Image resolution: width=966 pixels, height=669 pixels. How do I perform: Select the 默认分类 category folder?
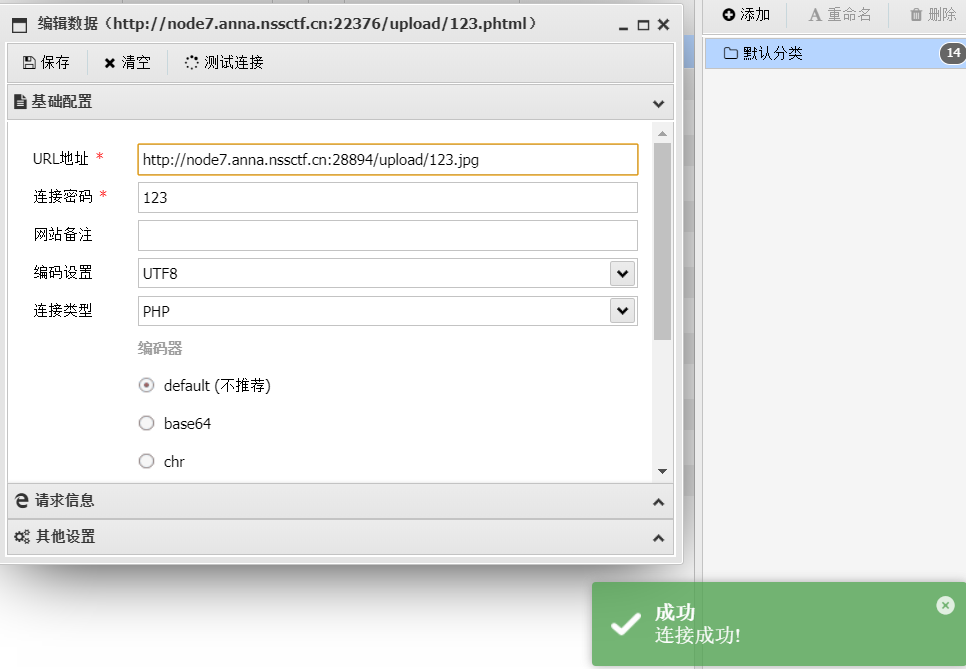[x=835, y=54]
